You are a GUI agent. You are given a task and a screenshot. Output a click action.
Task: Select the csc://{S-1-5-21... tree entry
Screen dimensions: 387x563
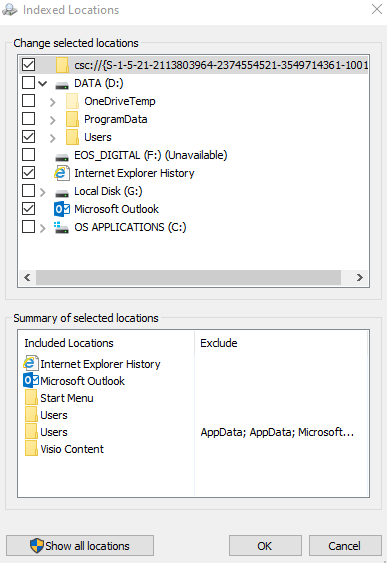click(x=221, y=65)
